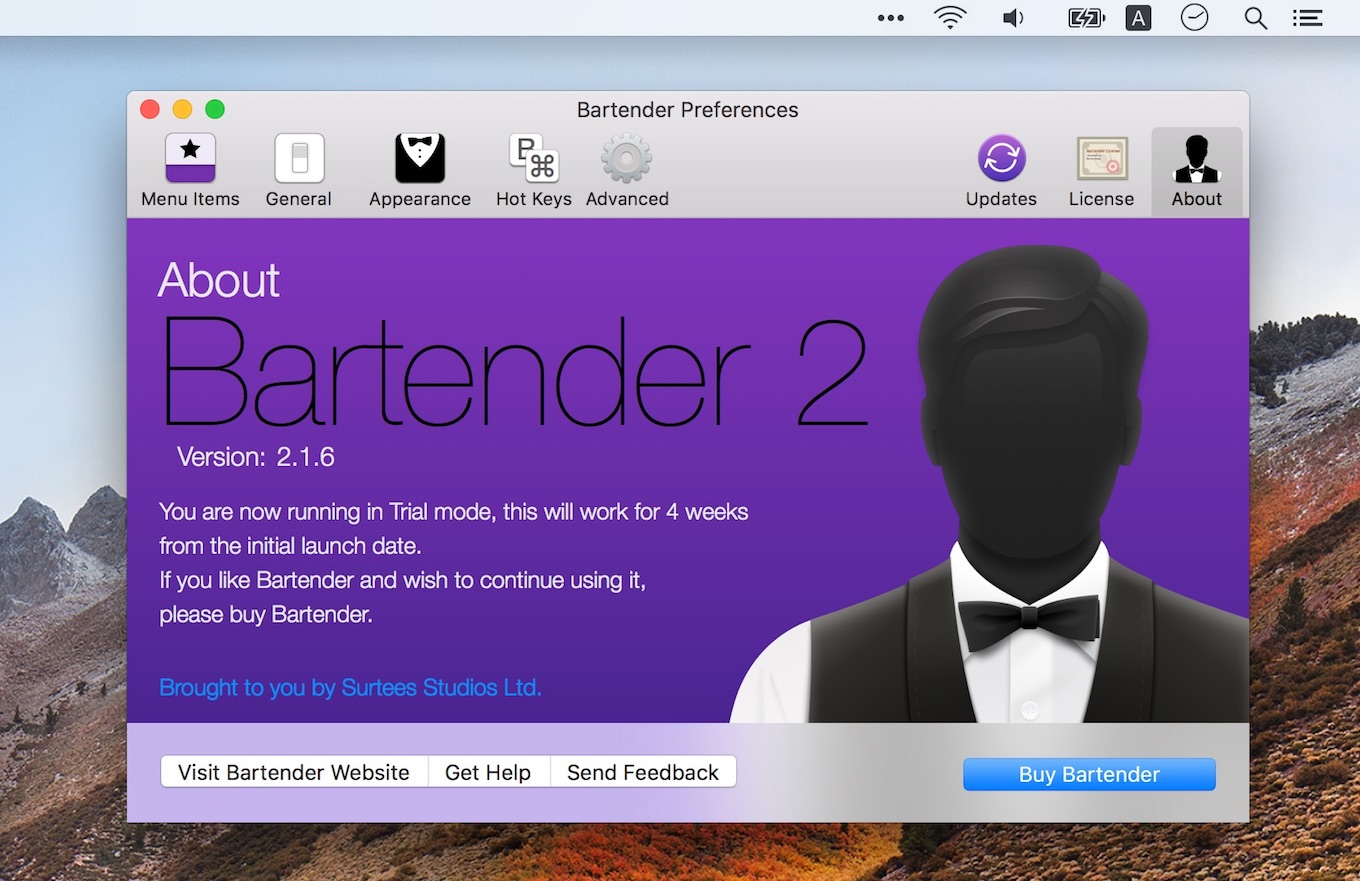Click Bartender's three-dots menu bar icon
Screen dimensions: 1360x881
coord(890,18)
